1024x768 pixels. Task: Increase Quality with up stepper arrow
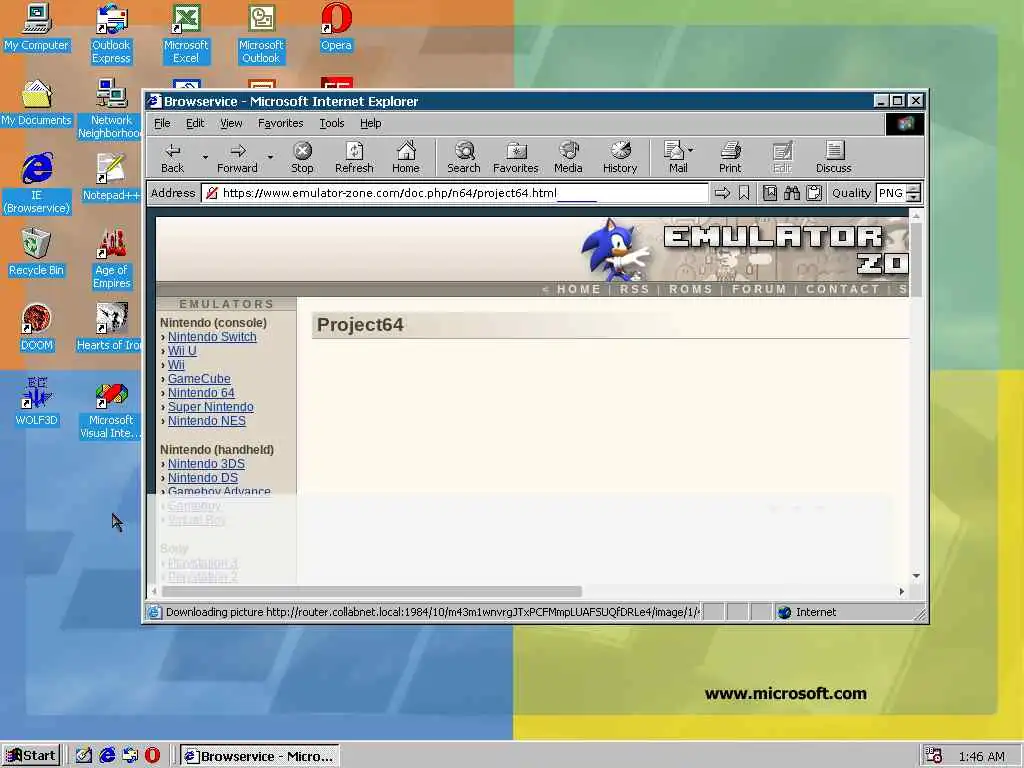[914, 189]
